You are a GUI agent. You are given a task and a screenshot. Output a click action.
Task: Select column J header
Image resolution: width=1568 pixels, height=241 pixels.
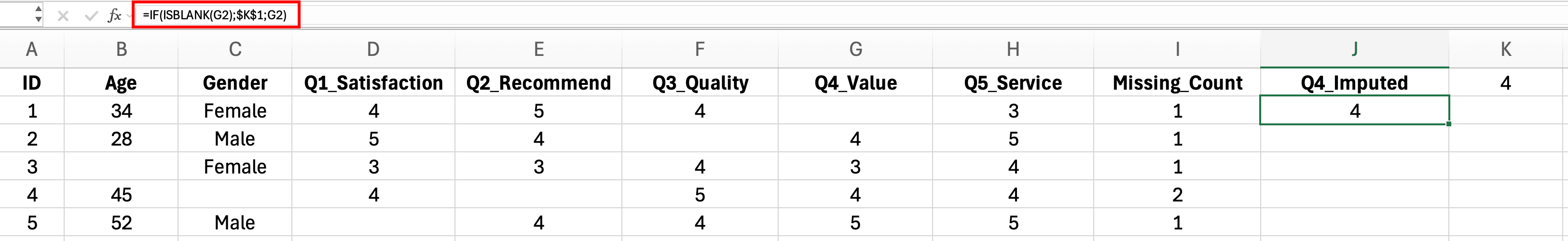1354,49
